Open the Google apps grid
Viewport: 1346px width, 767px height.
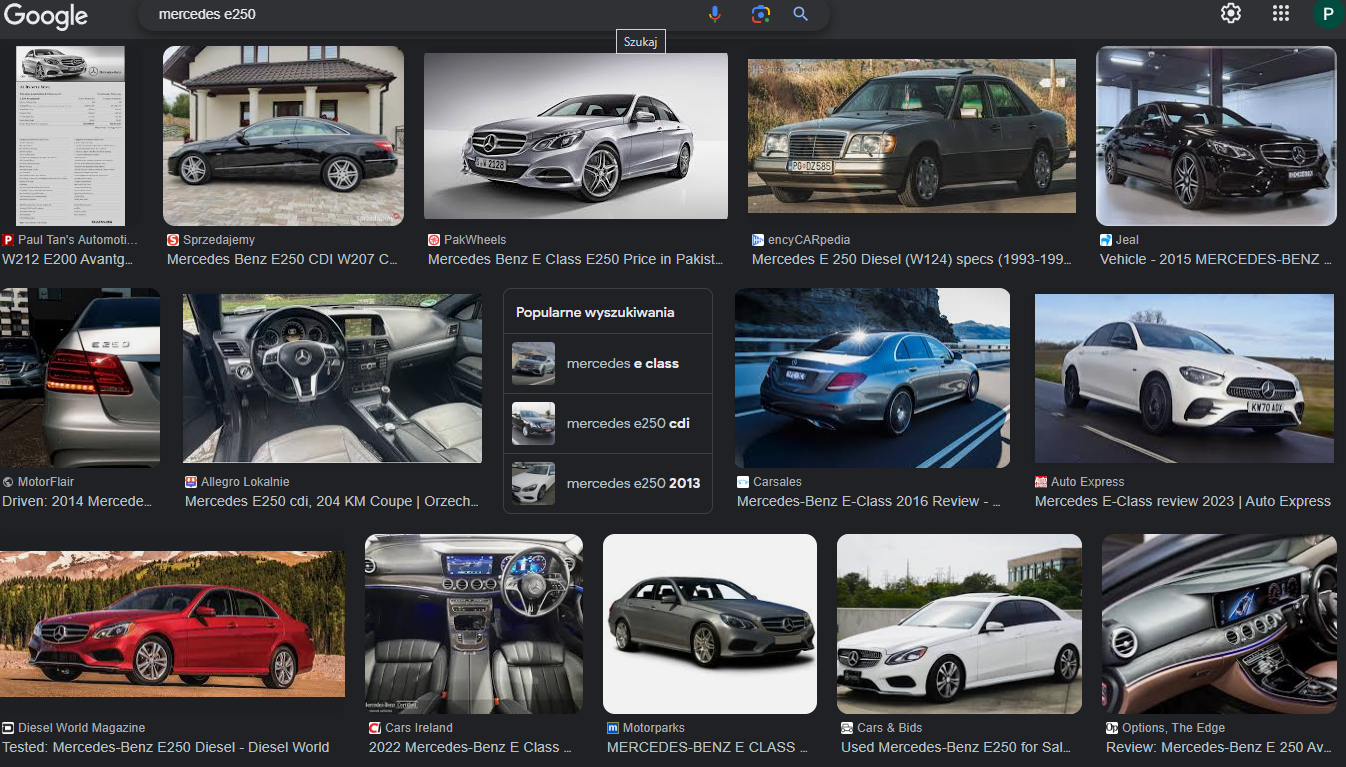click(x=1281, y=13)
